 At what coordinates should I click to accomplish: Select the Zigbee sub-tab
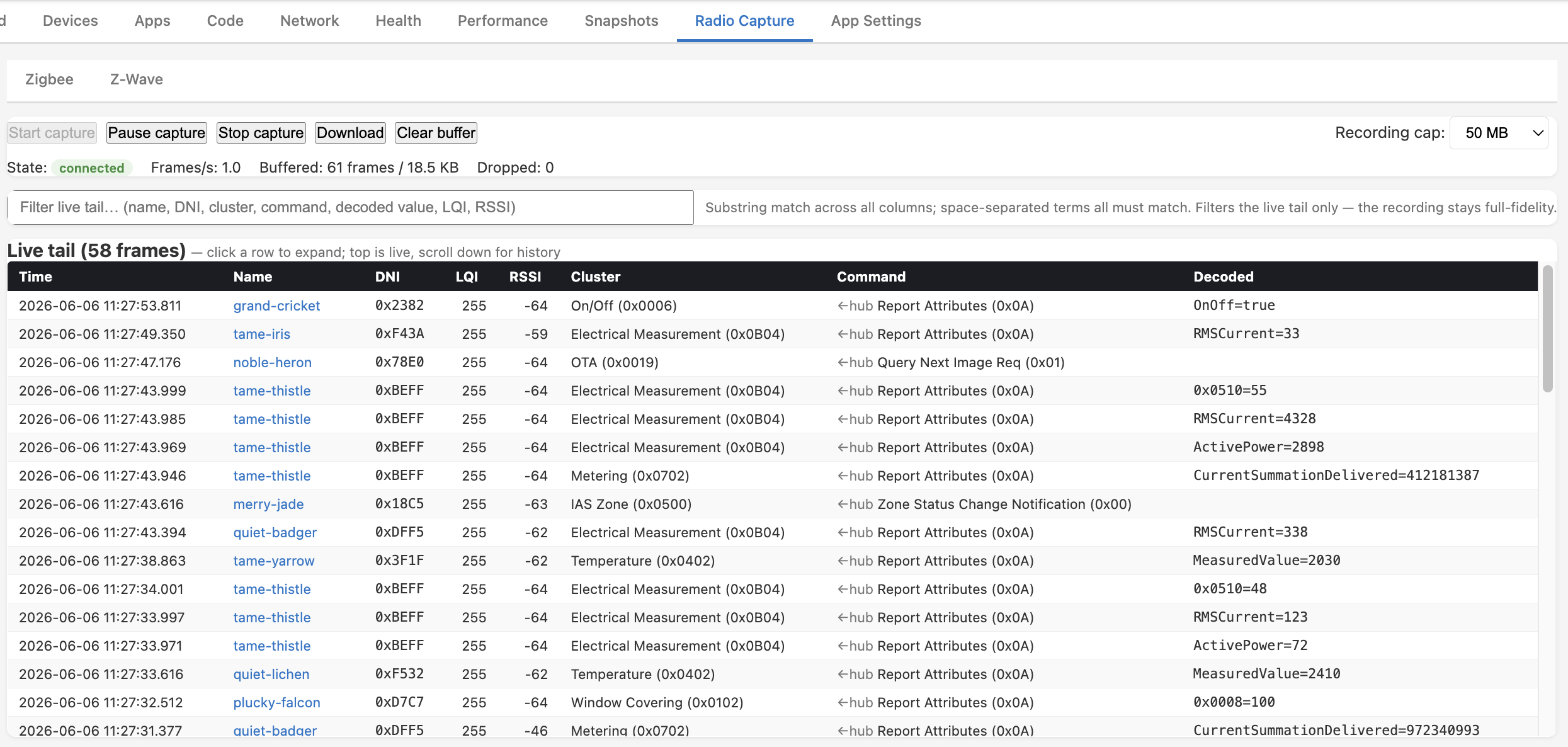point(49,79)
